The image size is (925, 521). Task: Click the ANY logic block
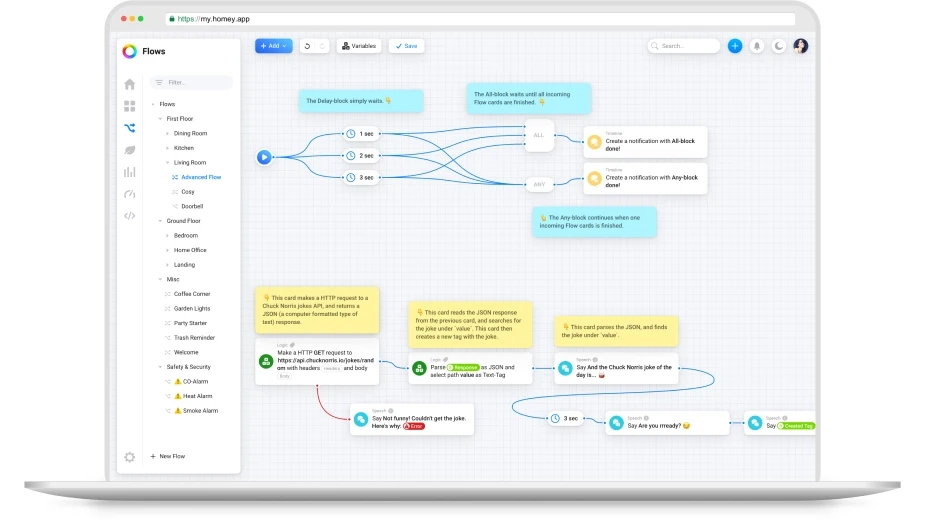[x=539, y=183]
